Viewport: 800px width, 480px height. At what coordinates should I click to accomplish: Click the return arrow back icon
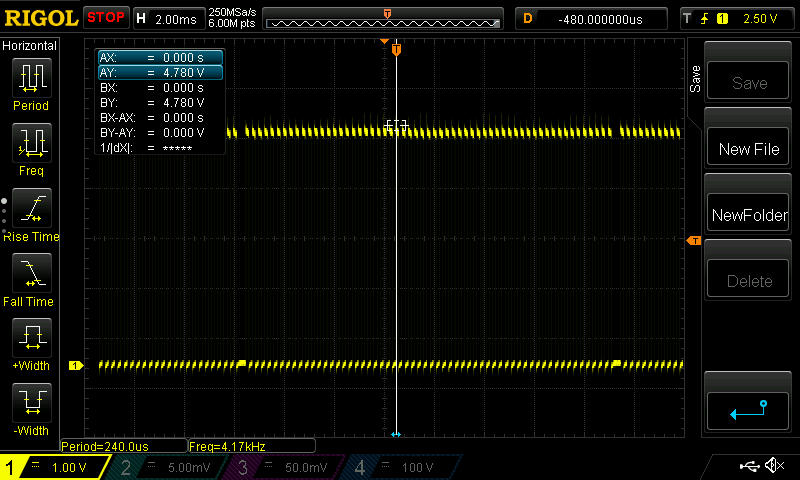[749, 409]
